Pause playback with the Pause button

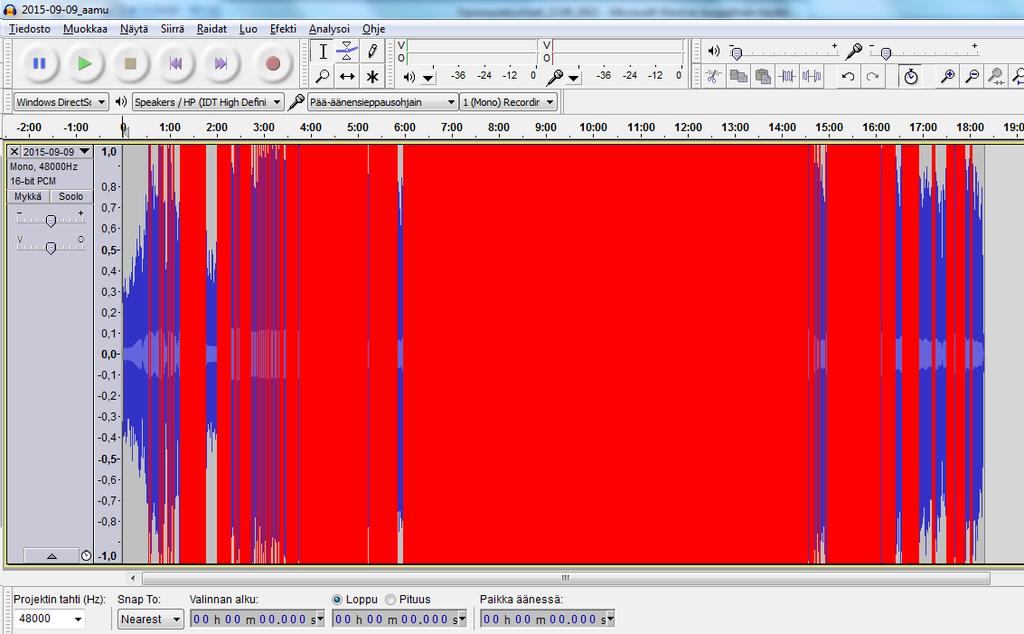(39, 63)
